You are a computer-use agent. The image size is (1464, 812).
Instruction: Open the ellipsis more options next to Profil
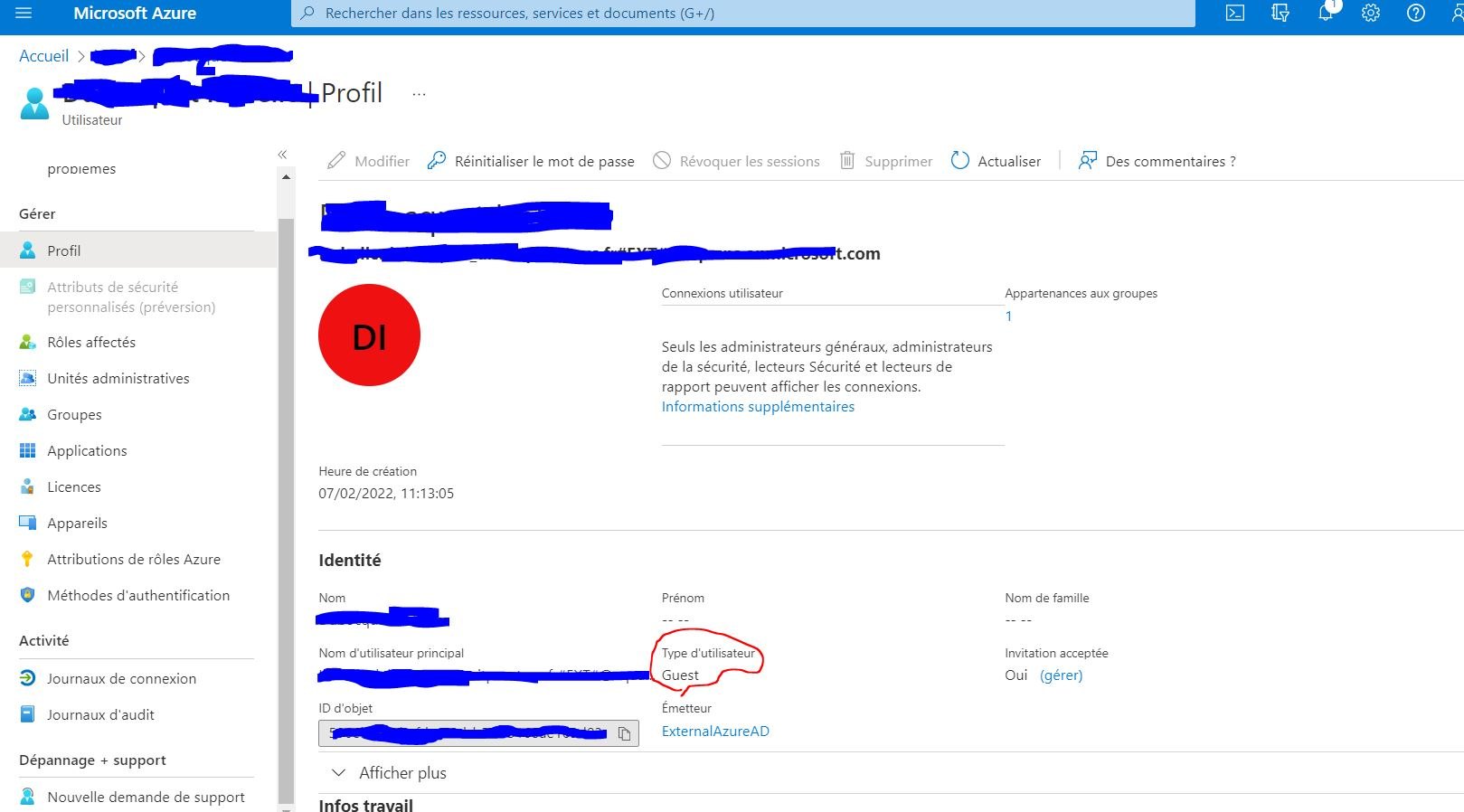(419, 94)
